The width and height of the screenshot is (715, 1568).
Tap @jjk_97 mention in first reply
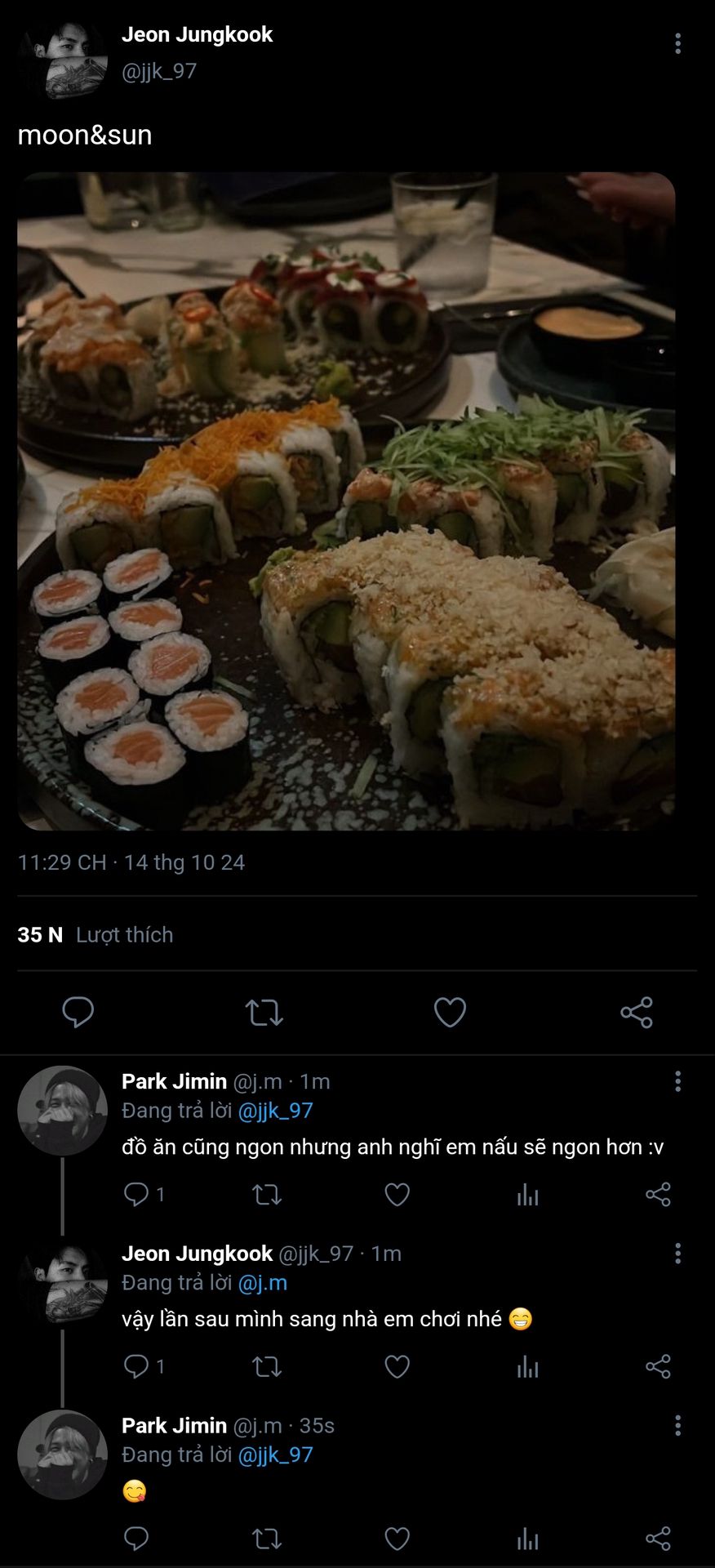(275, 1111)
